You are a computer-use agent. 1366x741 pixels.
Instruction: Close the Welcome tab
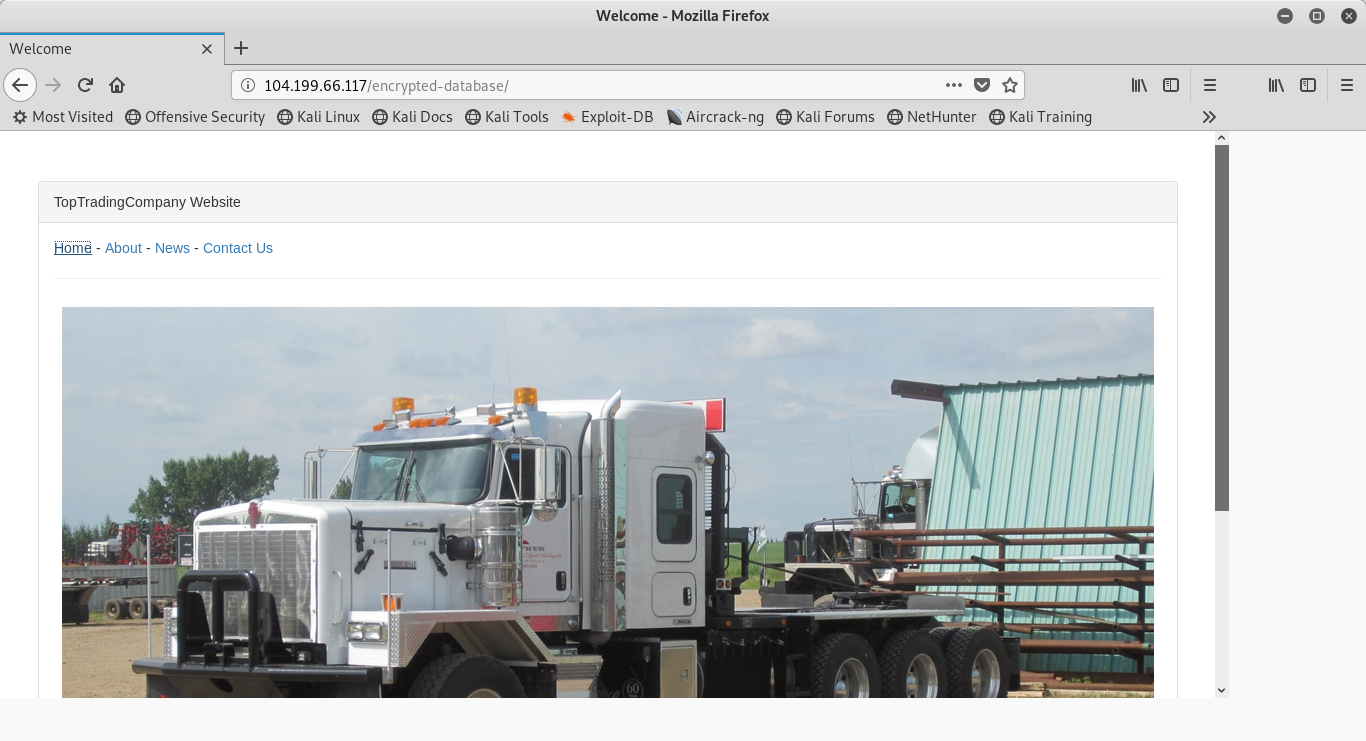[x=207, y=48]
